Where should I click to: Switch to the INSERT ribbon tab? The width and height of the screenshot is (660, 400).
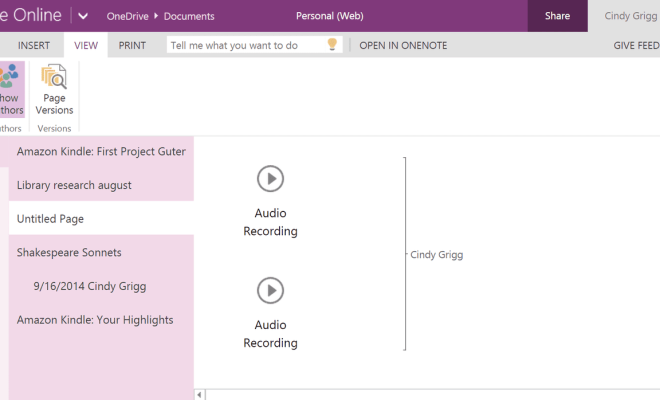point(34,45)
